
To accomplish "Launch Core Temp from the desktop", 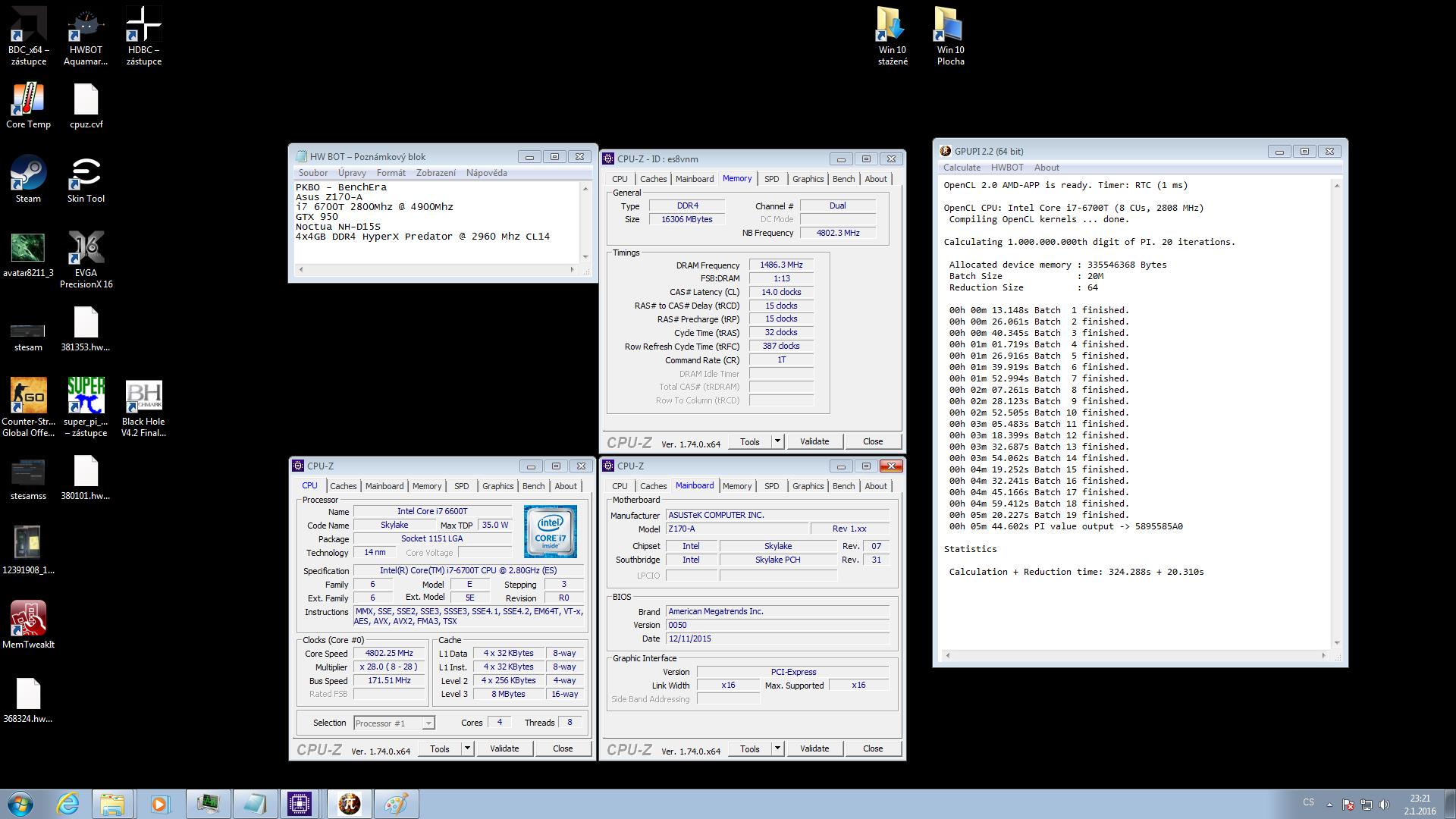I will click(28, 106).
